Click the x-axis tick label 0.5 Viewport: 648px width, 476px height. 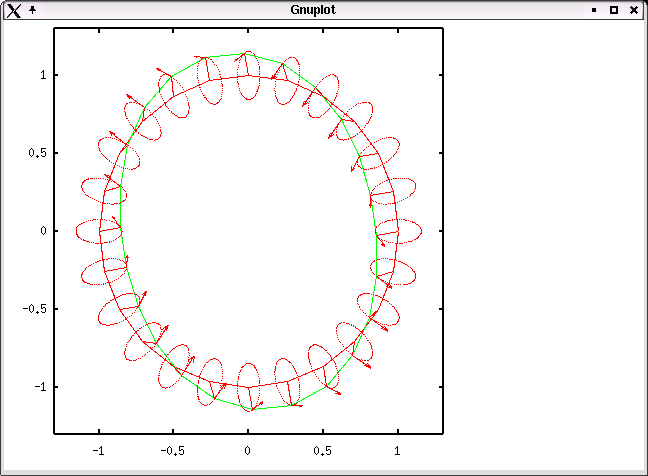coord(323,451)
